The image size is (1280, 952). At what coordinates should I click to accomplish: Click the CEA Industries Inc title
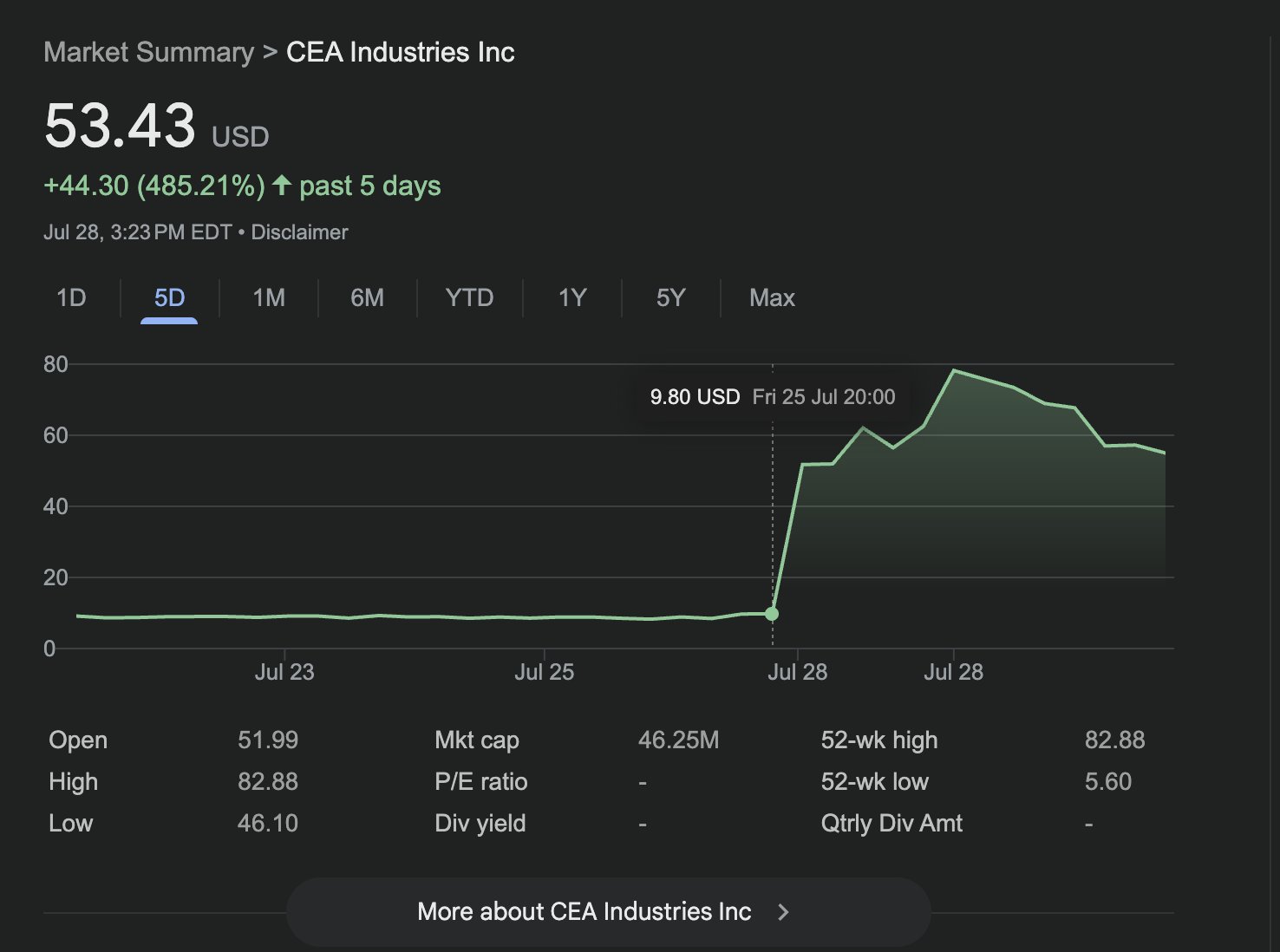[x=401, y=52]
